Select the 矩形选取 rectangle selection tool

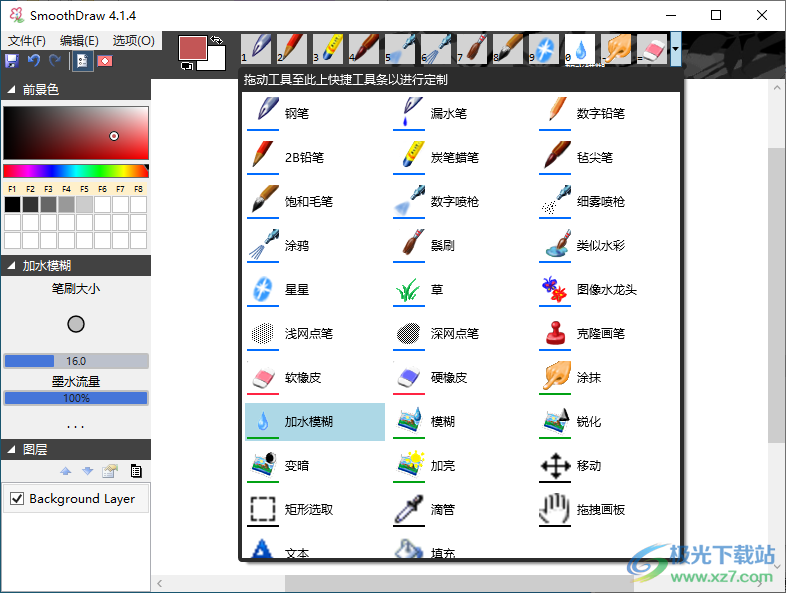(x=315, y=510)
